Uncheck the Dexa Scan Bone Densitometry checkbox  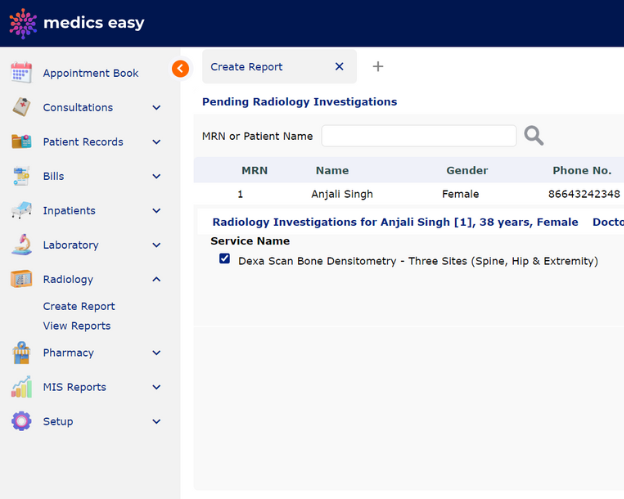click(x=225, y=259)
